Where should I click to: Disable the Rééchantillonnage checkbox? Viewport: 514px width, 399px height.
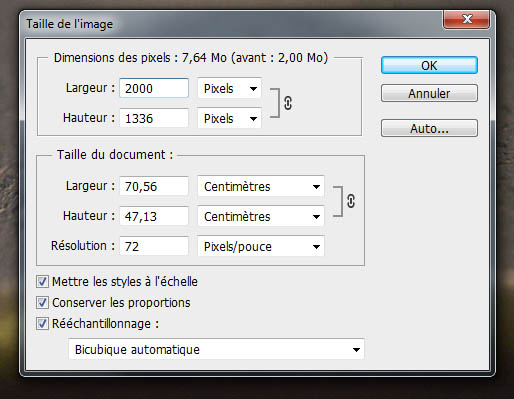pos(42,324)
